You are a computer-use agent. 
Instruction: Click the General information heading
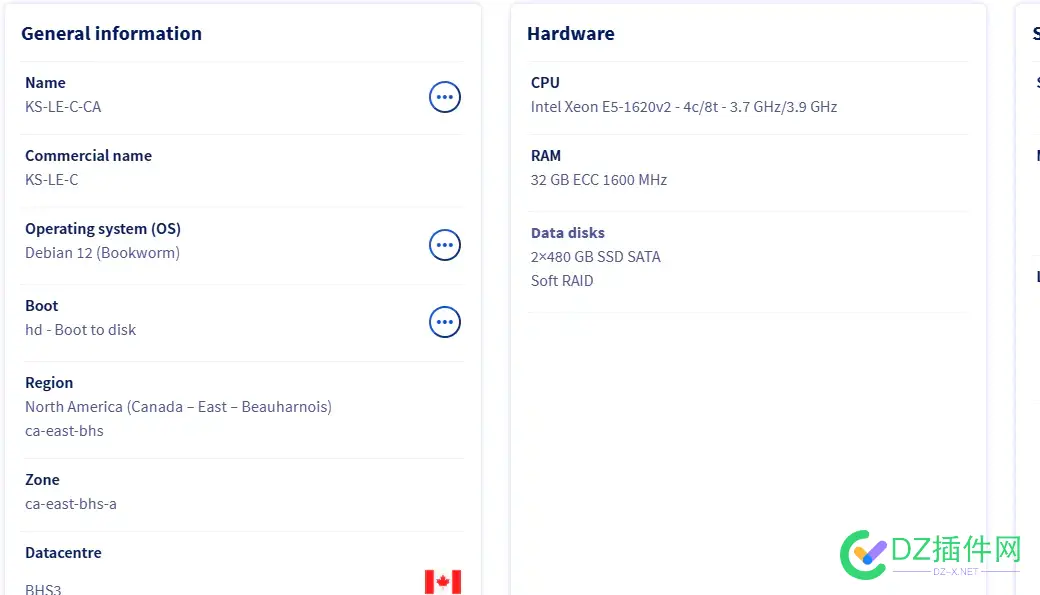point(111,33)
